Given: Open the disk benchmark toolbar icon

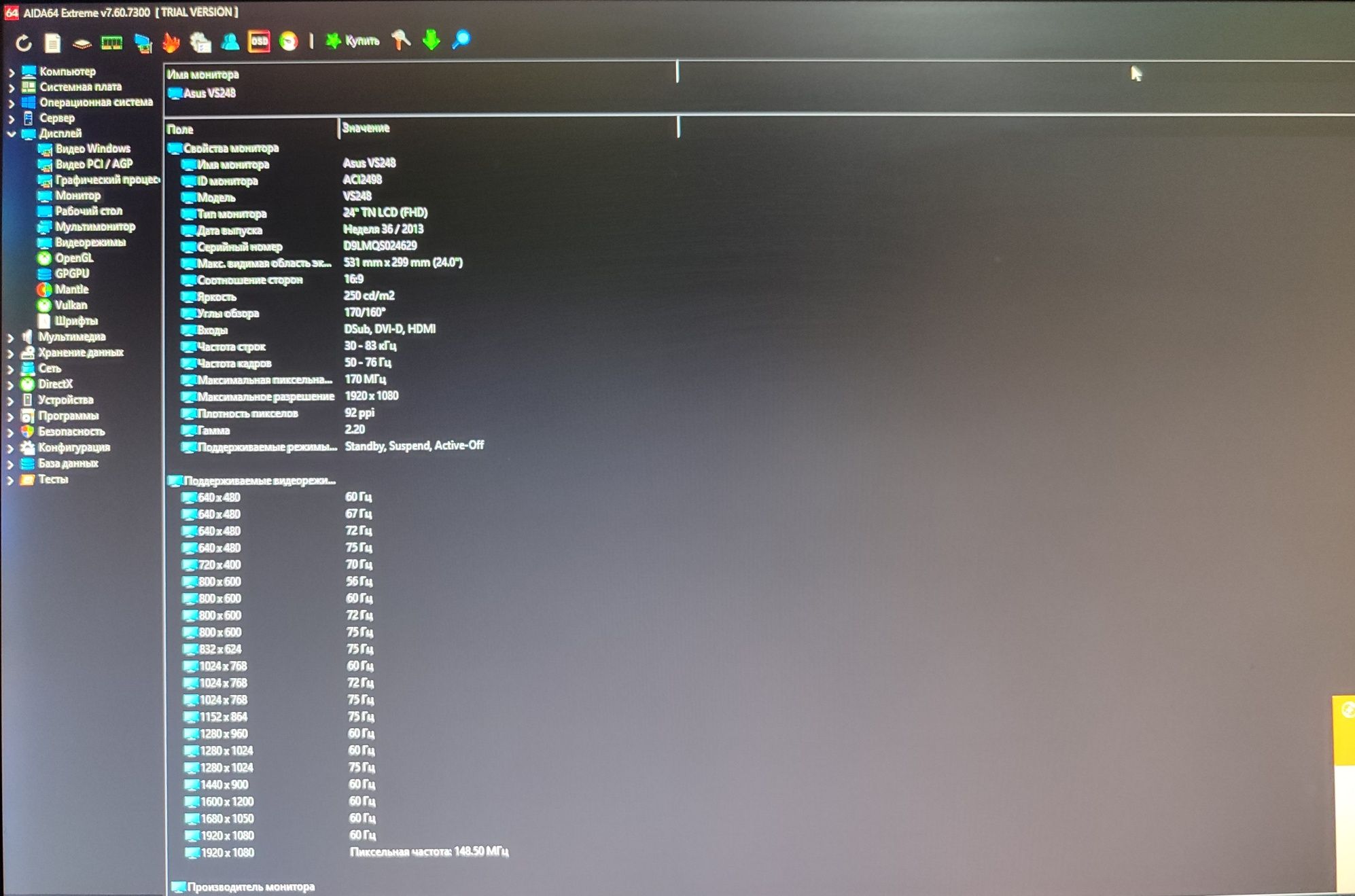Looking at the screenshot, I should tap(82, 43).
